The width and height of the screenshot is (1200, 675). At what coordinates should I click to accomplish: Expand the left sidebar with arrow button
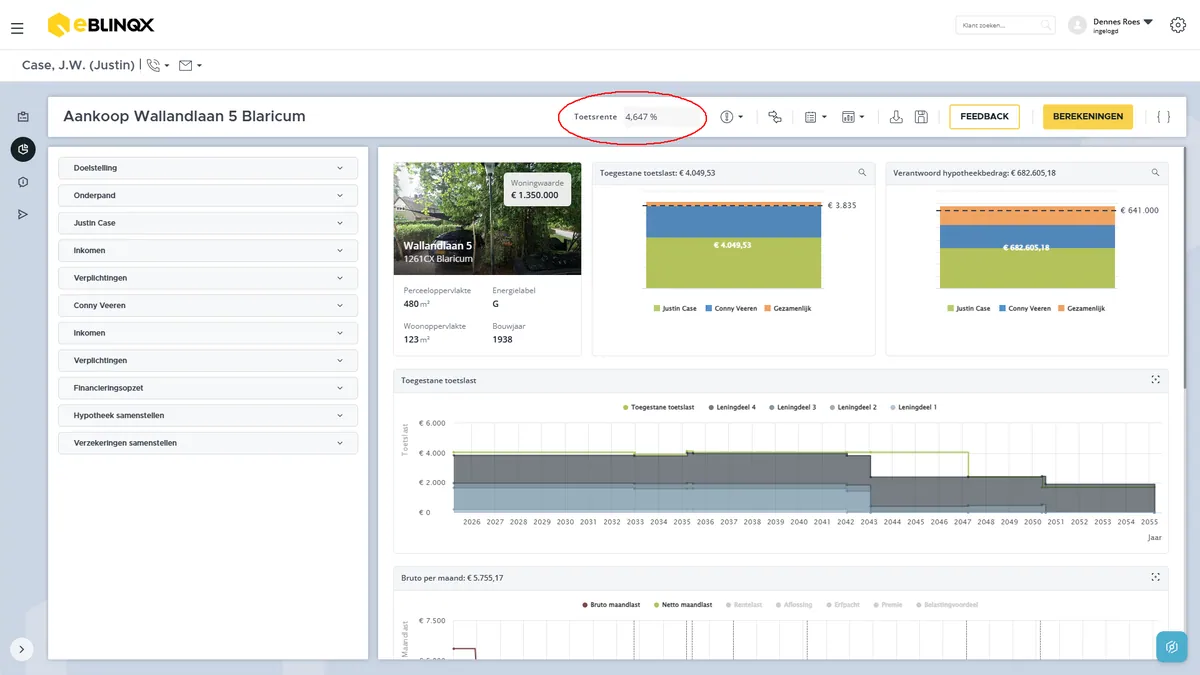tap(22, 649)
